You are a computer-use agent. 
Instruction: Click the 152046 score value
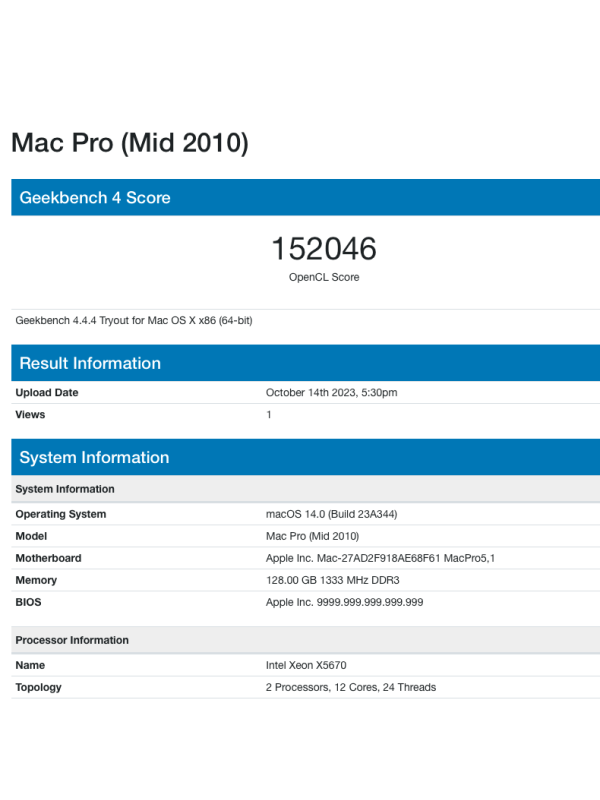tap(324, 248)
